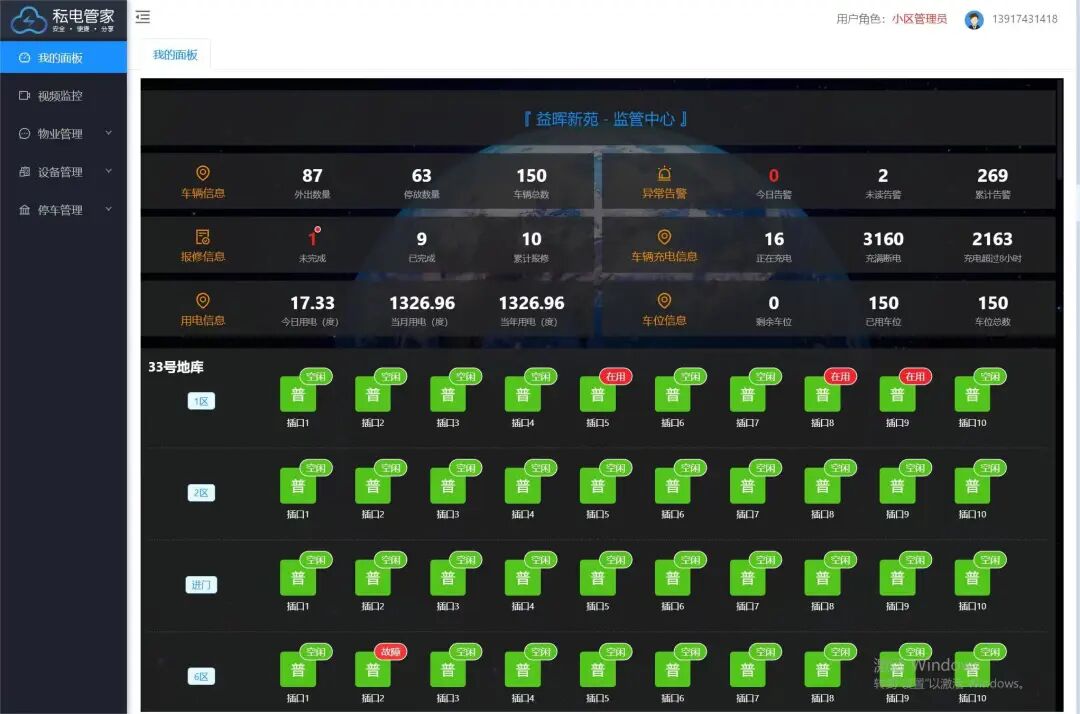The image size is (1080, 714).
Task: Click the 益晖新苑 - 监管中心 title
Action: (x=605, y=119)
